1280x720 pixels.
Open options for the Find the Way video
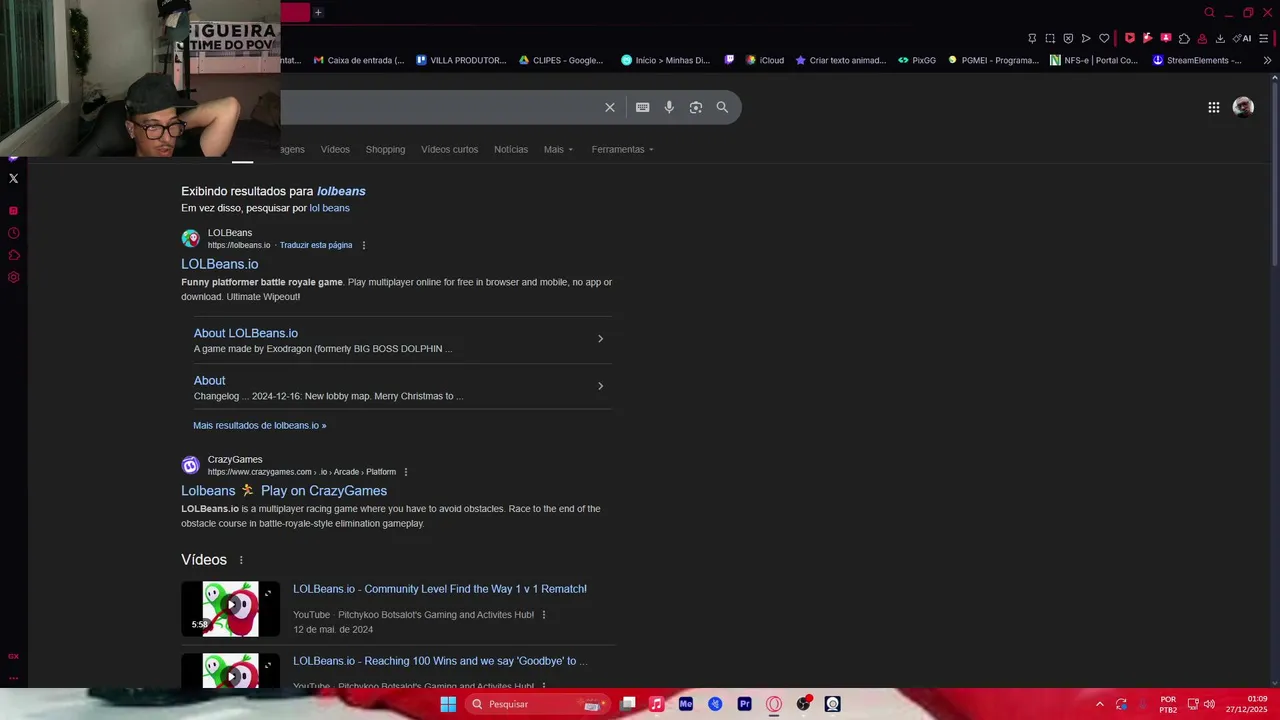pyautogui.click(x=544, y=615)
